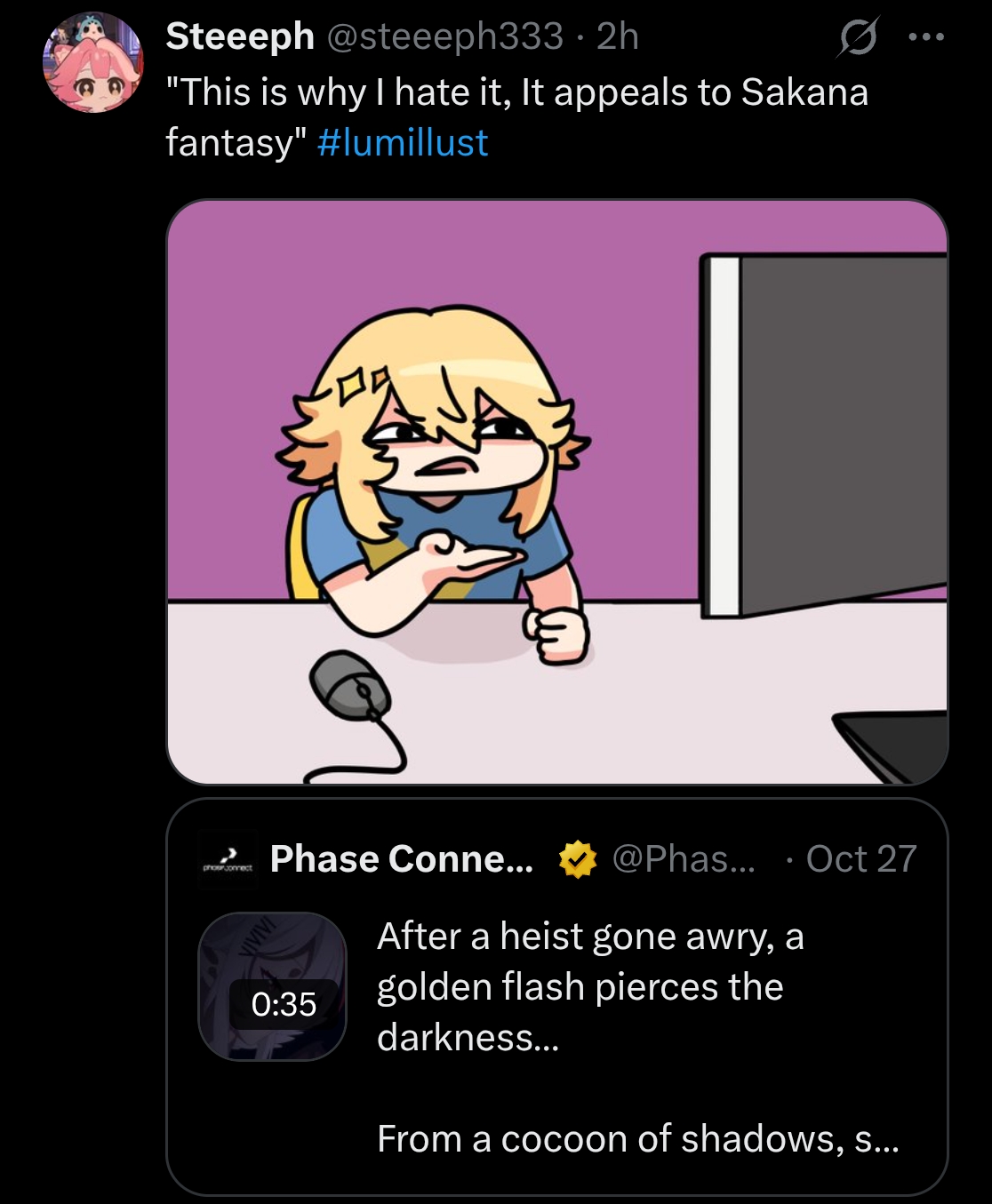This screenshot has height=1204, width=992.
Task: Click the truncated @Phas... handle
Action: pos(684,859)
